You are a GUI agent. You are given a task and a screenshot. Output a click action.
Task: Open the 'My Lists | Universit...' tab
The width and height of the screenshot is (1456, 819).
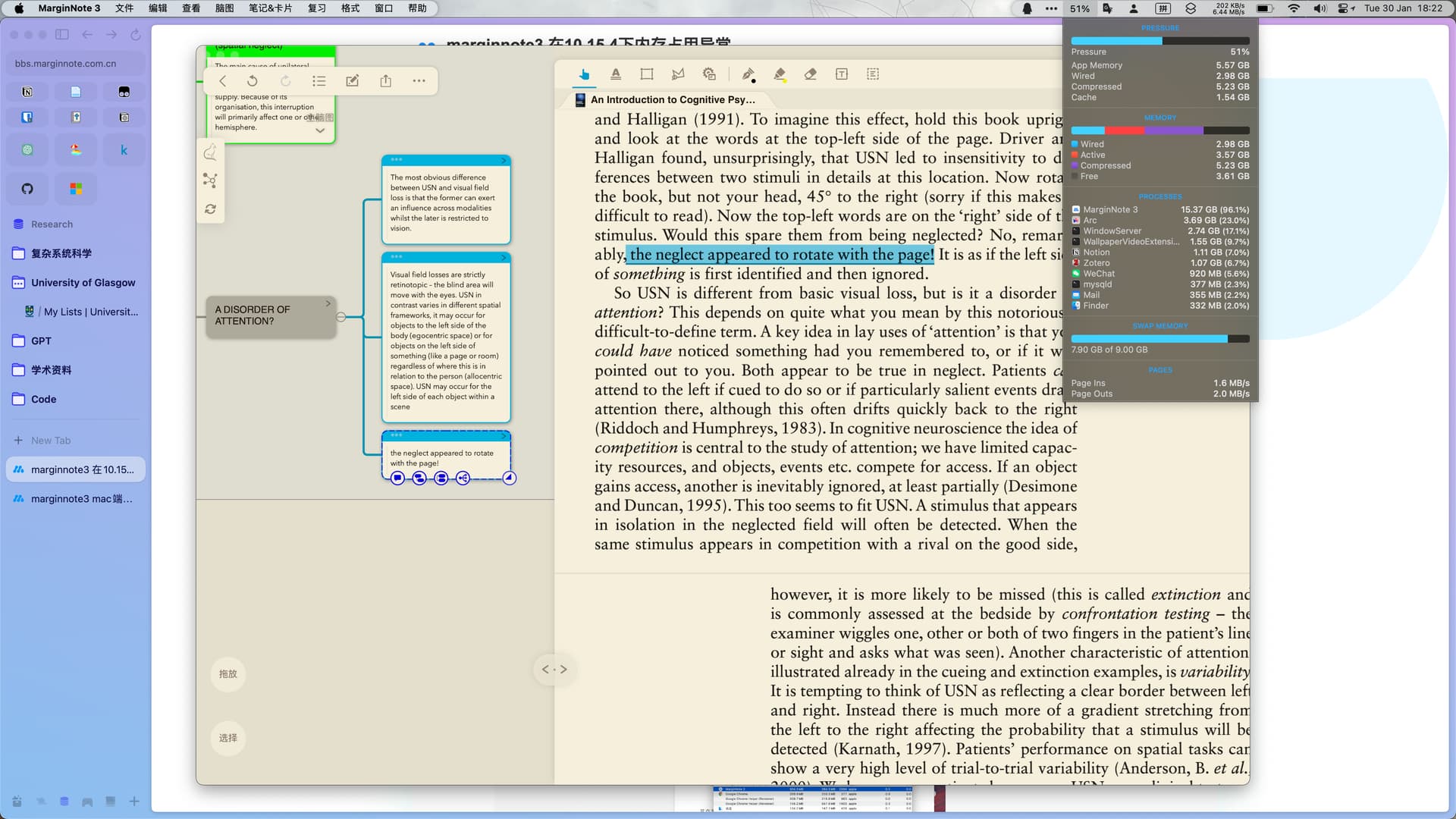click(x=82, y=312)
